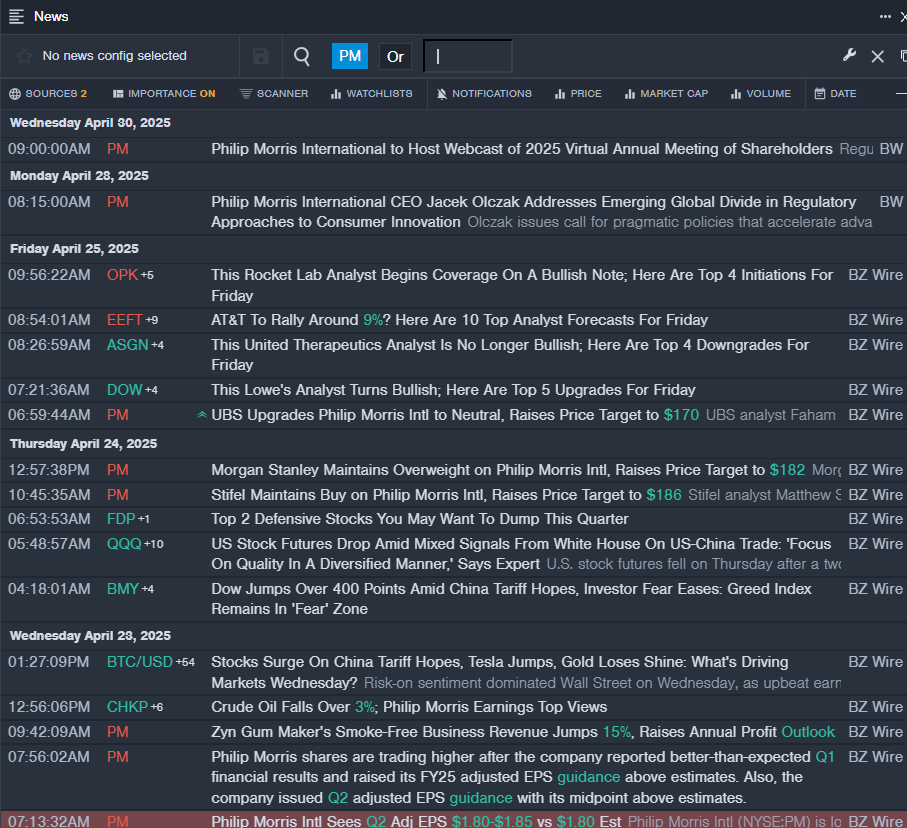Screen dimensions: 907x828
Task: Click the scanner funnel icon
Action: pos(246,94)
